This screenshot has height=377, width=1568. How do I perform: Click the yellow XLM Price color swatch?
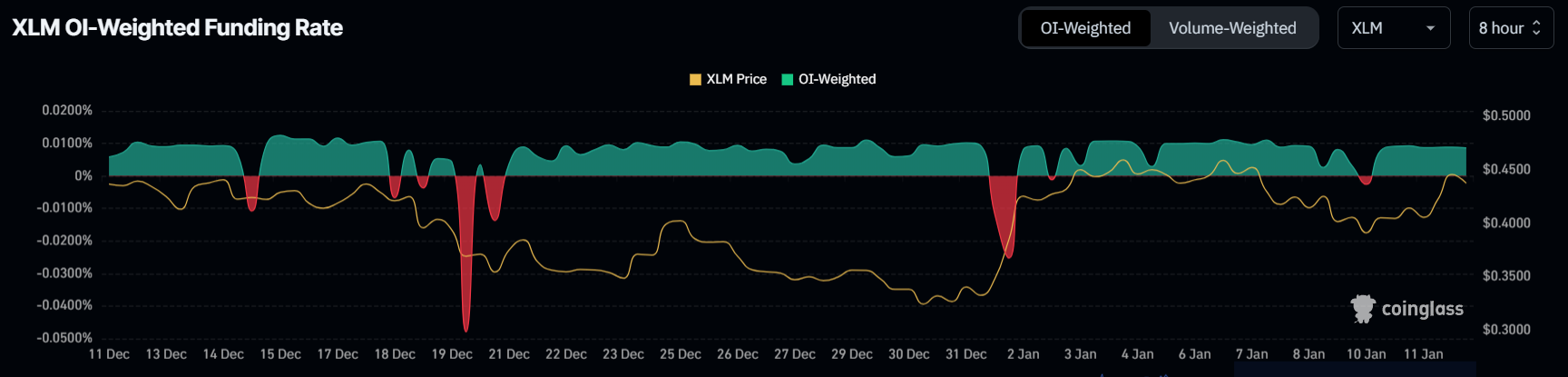(695, 79)
